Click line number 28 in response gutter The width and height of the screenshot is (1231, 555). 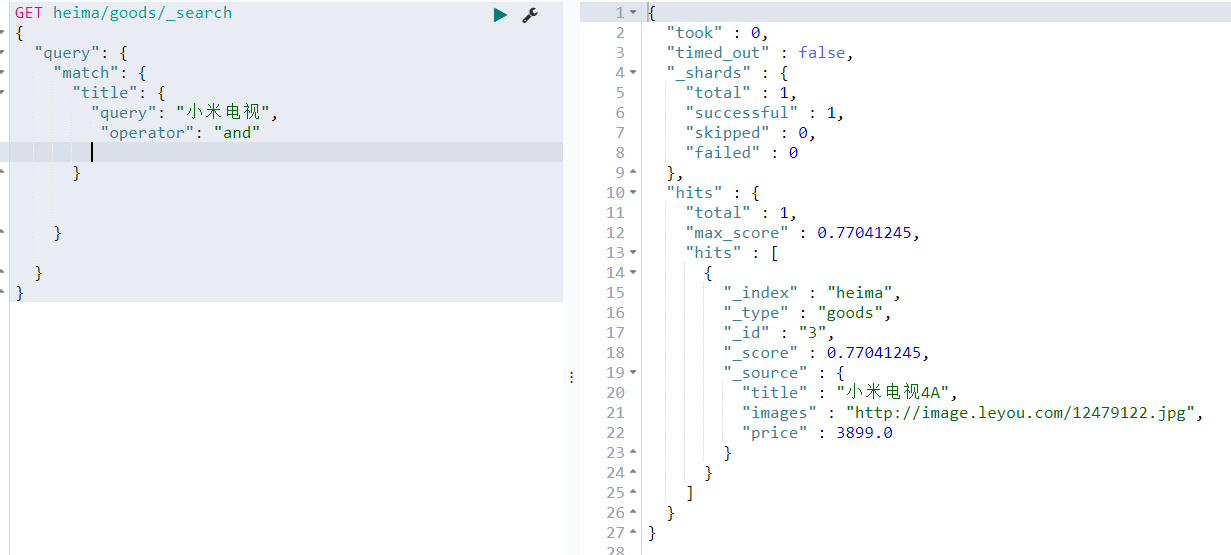615,550
